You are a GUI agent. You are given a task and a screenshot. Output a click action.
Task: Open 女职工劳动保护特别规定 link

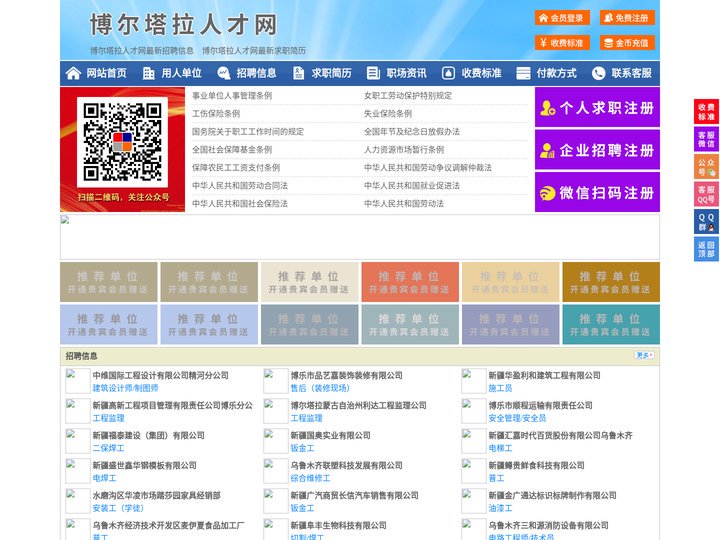[408, 96]
